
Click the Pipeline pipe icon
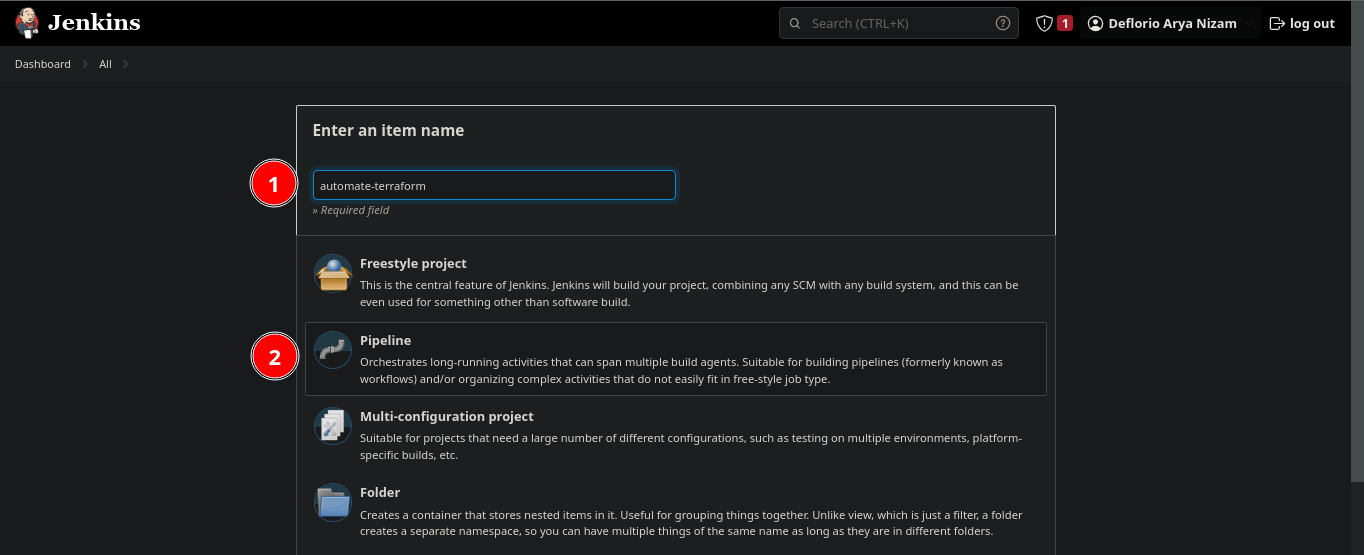click(333, 349)
